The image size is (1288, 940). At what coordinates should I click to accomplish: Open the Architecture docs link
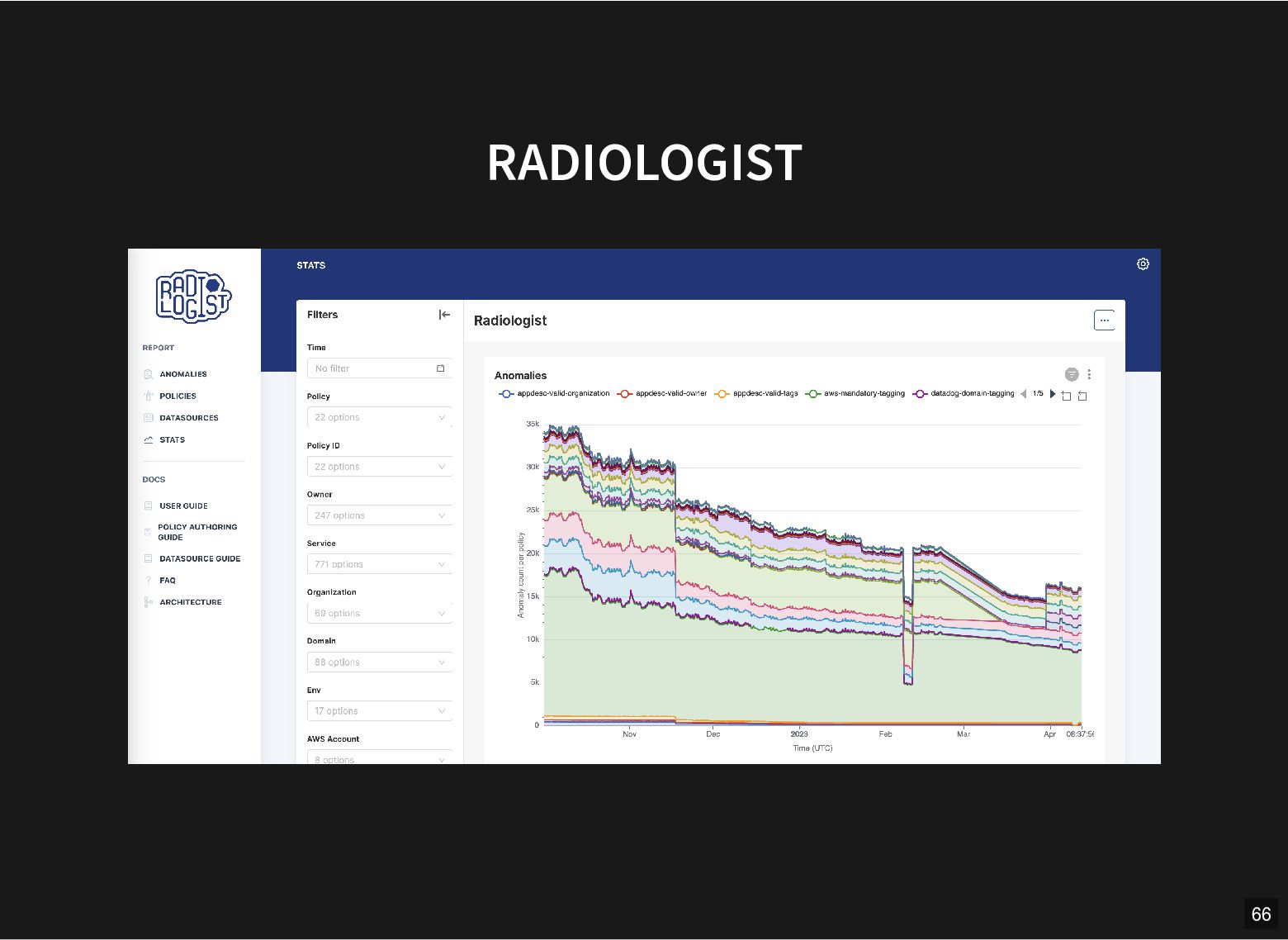(x=191, y=602)
